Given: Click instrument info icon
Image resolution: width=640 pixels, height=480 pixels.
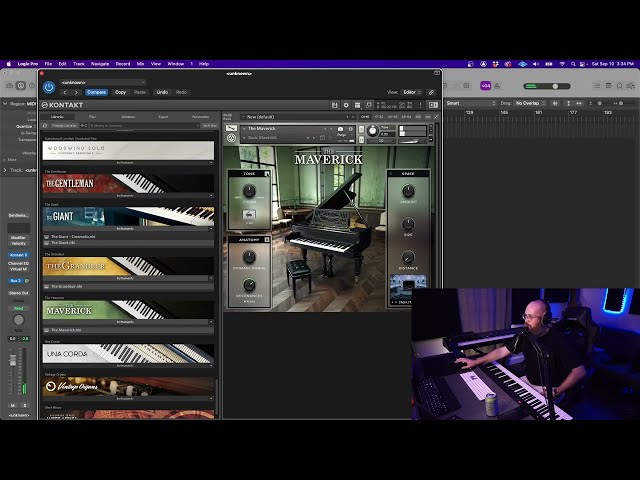Looking at the screenshot, I should tap(351, 129).
